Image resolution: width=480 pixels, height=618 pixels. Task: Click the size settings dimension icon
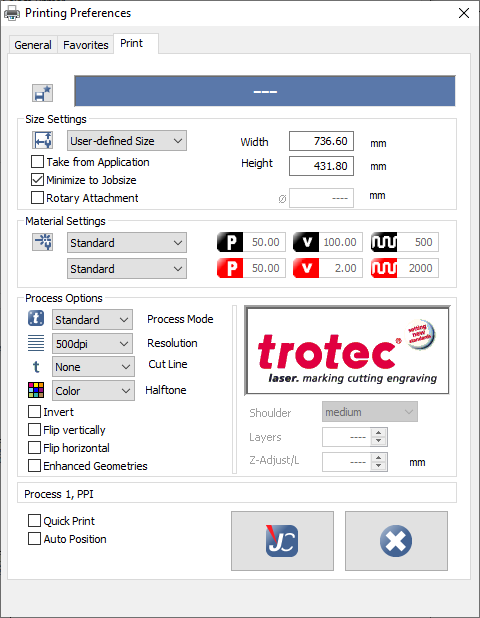(42, 140)
